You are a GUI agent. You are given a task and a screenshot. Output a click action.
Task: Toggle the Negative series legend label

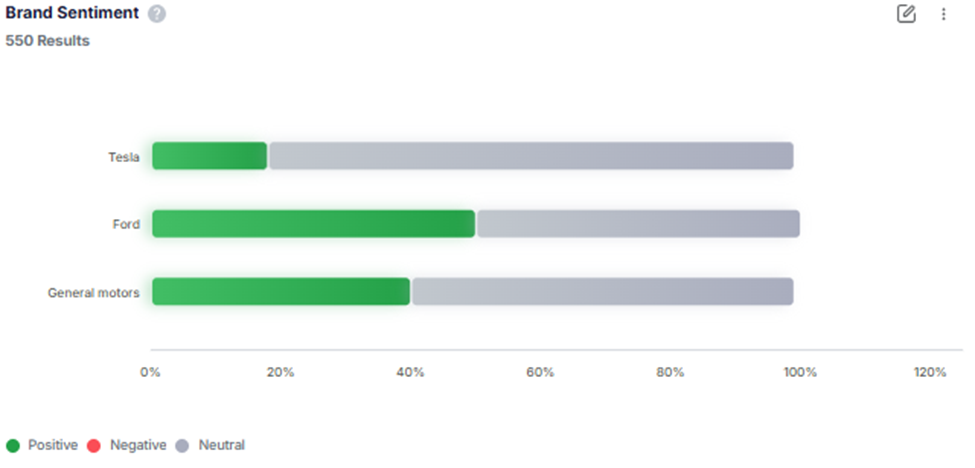point(138,445)
